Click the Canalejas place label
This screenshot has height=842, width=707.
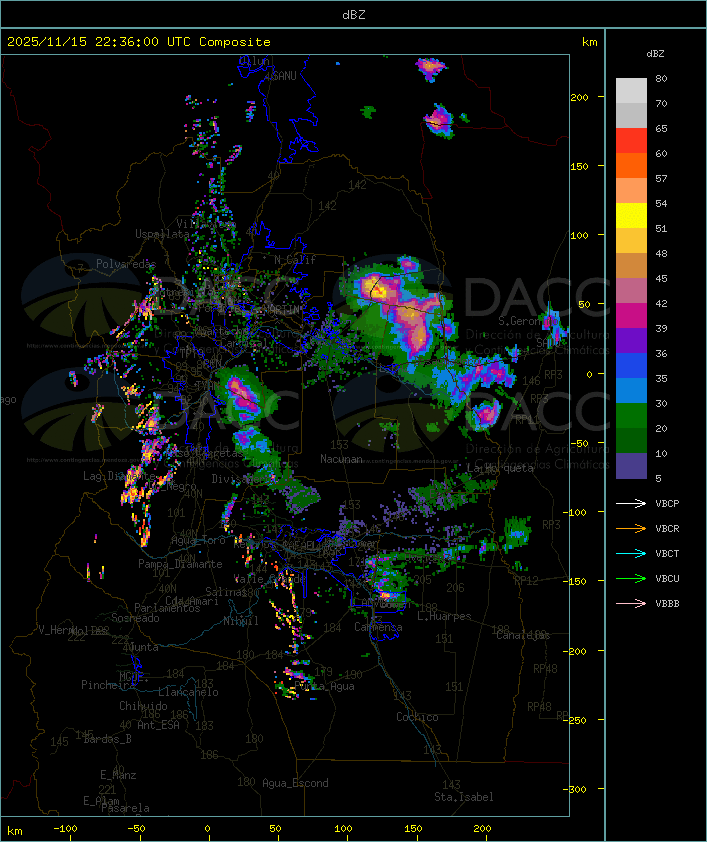[x=523, y=635]
